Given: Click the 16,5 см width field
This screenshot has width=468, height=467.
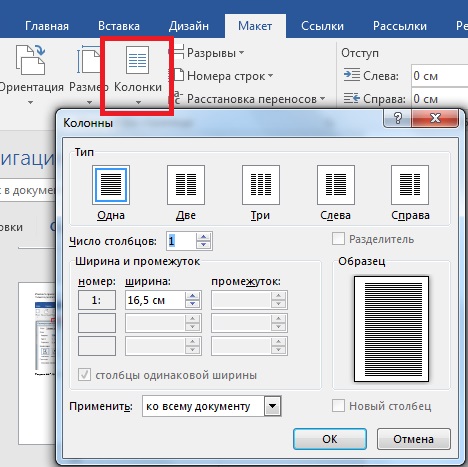Looking at the screenshot, I should tap(155, 300).
